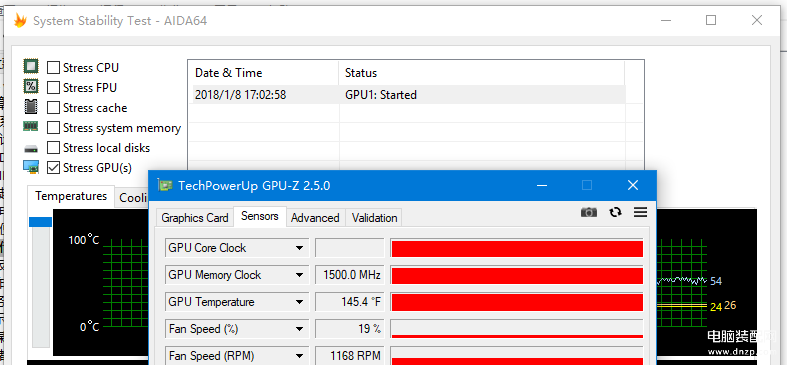This screenshot has width=787, height=365.
Task: Click the 1168 RPM fan speed value
Action: (x=349, y=356)
